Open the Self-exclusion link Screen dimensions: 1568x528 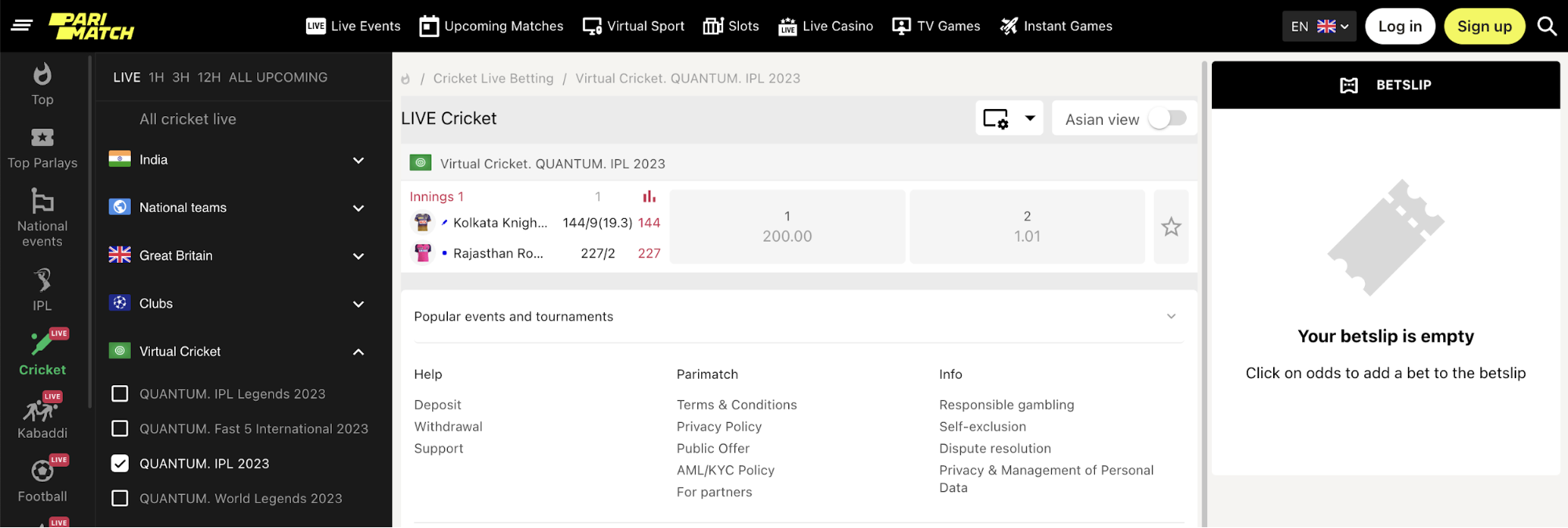(x=983, y=427)
